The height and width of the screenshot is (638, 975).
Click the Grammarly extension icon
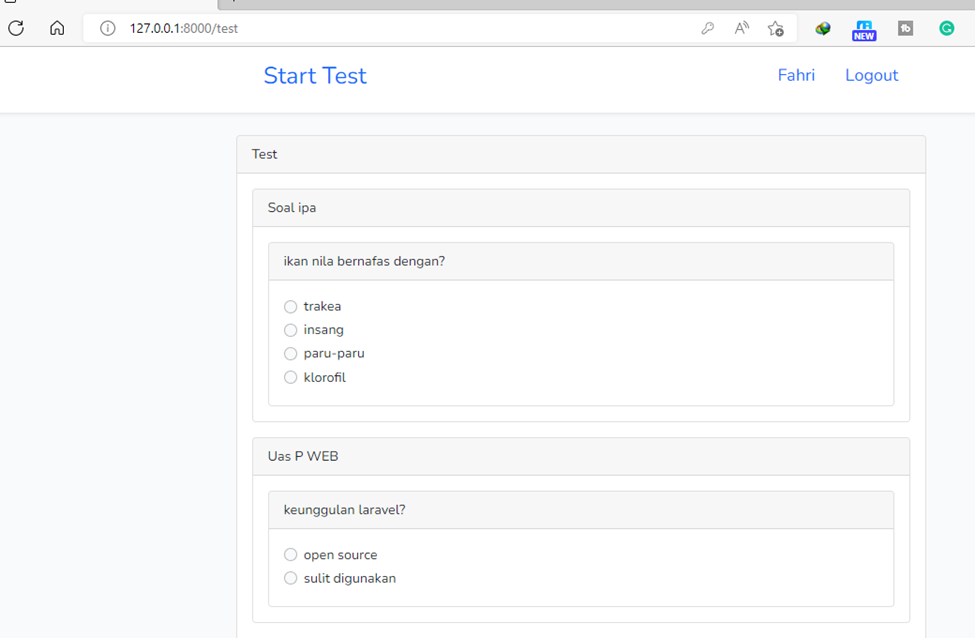(947, 28)
